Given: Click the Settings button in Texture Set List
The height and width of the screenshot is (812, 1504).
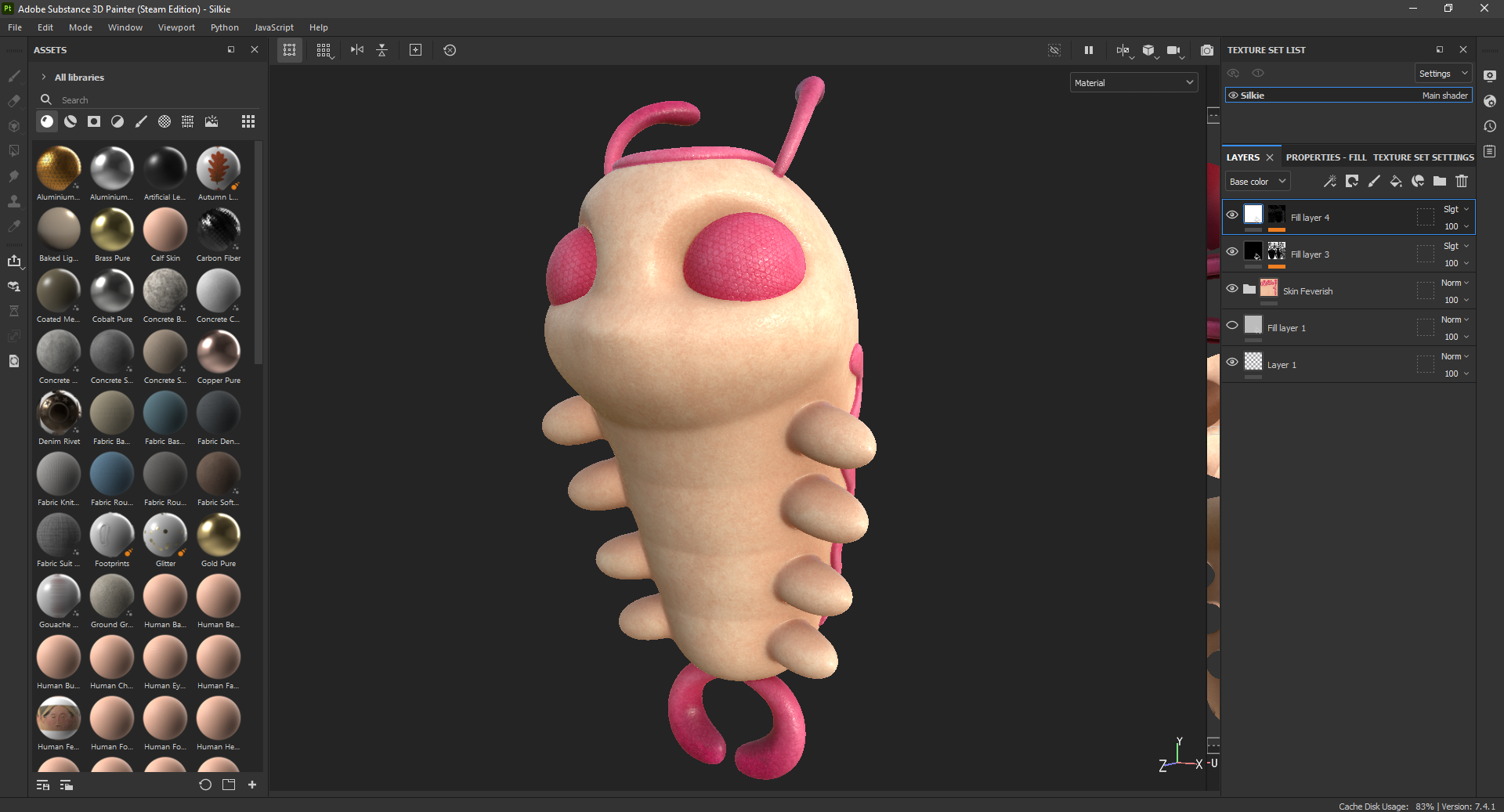Looking at the screenshot, I should 1442,74.
